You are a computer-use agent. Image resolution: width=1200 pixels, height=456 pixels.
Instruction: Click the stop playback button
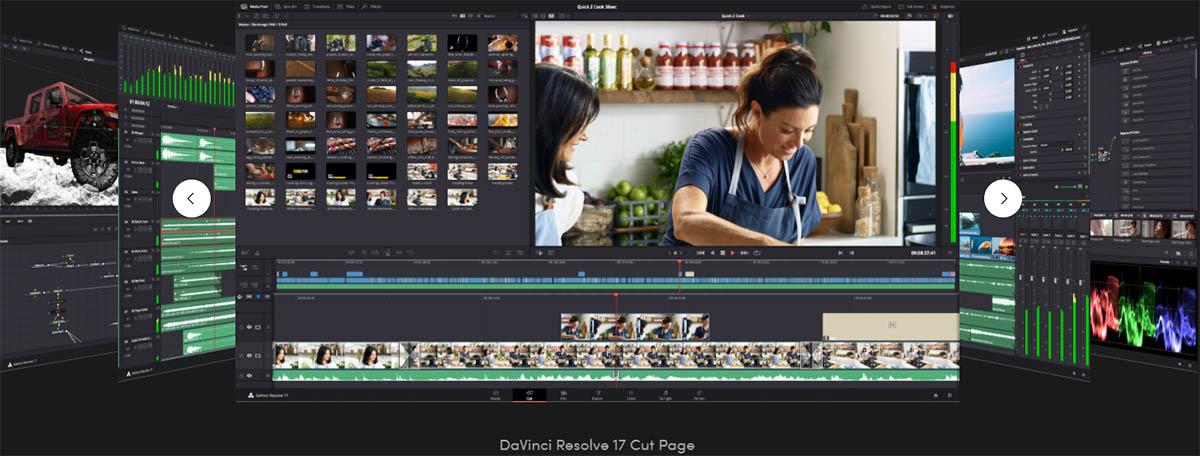click(x=722, y=253)
